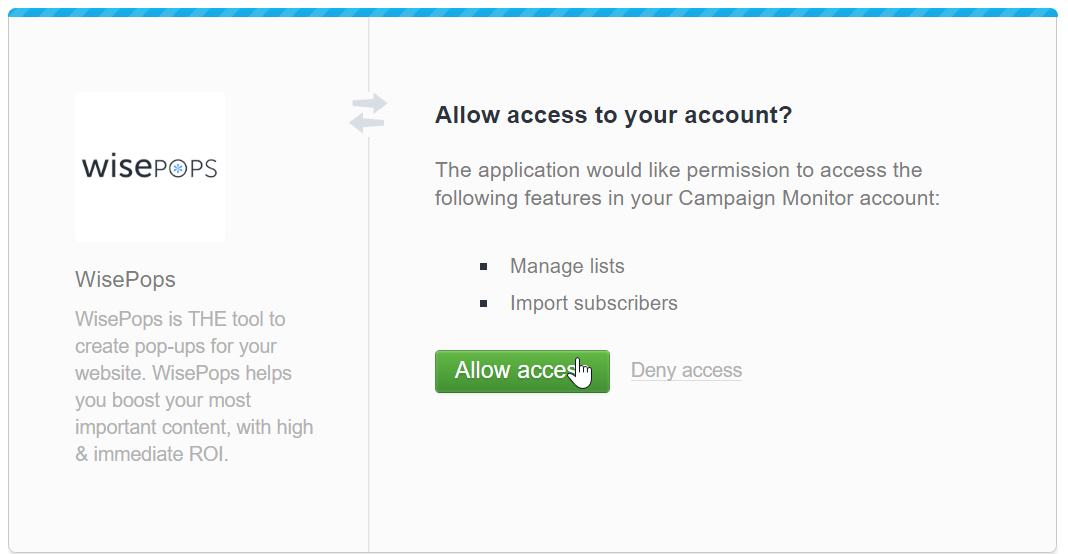Image resolution: width=1068 pixels, height=554 pixels.
Task: Click the words Campaign Monitor in the description
Action: pos(765,198)
